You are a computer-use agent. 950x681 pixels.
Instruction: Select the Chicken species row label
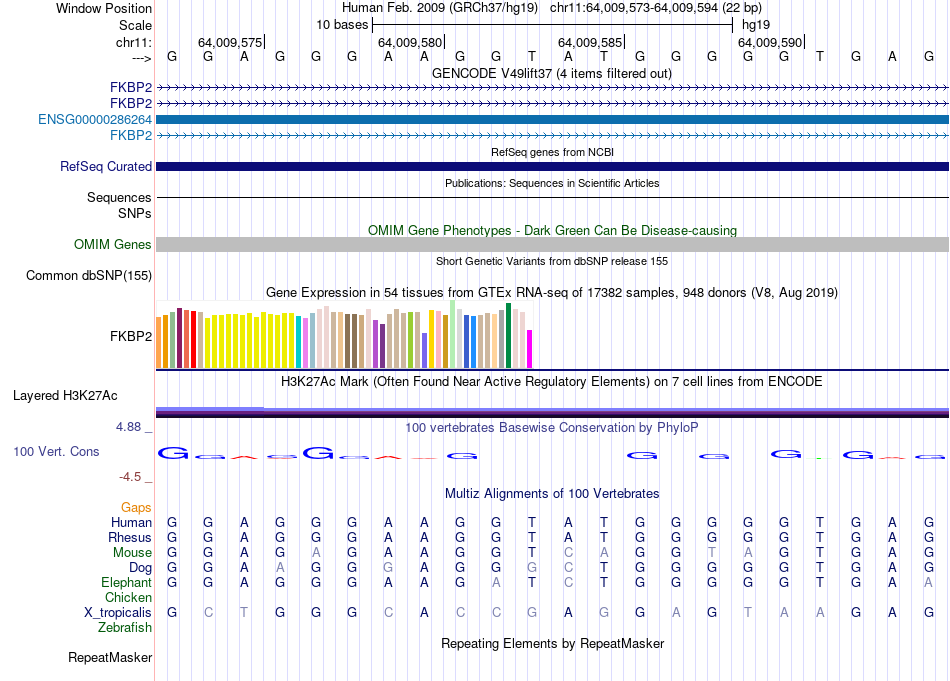tap(128, 597)
